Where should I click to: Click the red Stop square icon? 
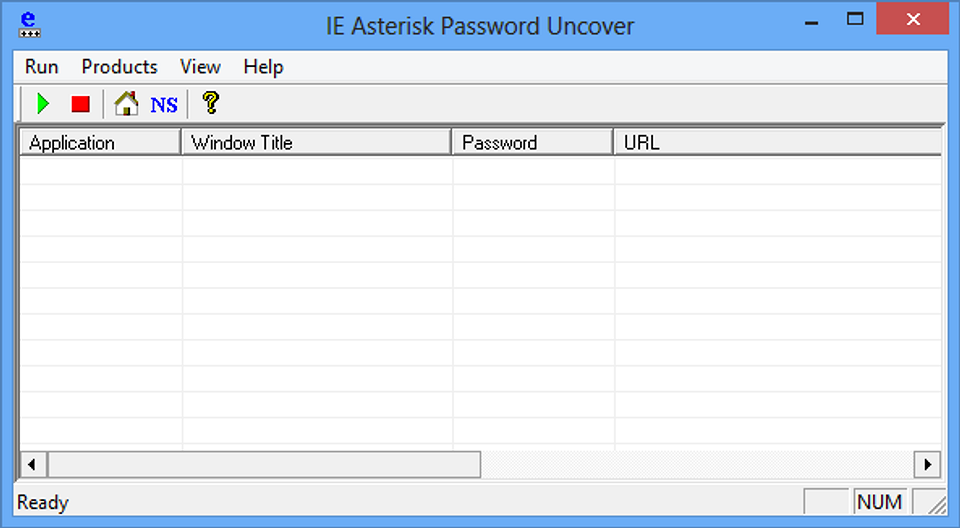tap(80, 104)
